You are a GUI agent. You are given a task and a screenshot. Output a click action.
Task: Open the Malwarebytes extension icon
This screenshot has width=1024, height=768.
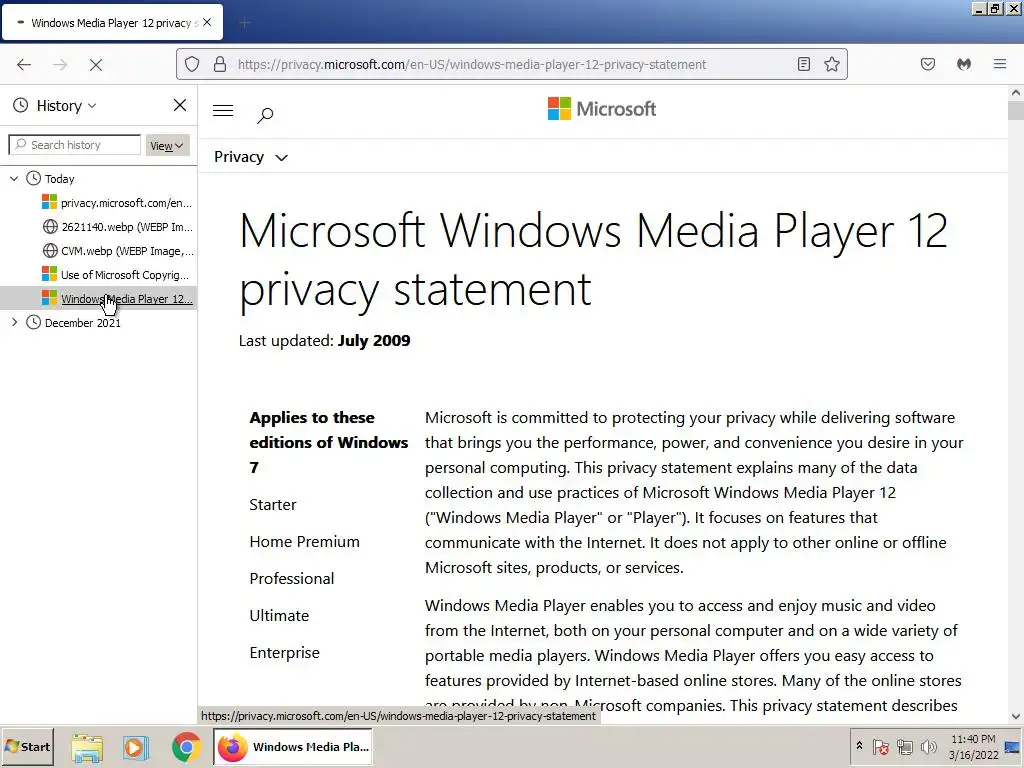tap(964, 64)
